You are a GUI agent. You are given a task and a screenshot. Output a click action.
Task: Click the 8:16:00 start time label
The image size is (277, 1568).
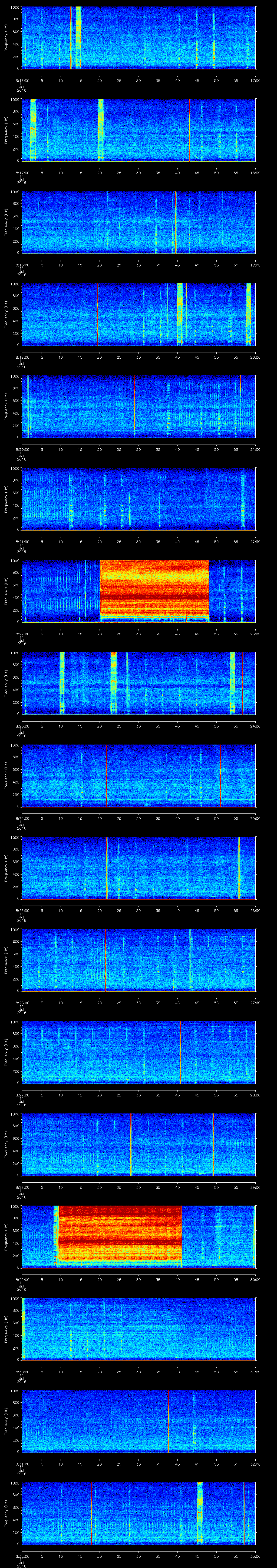coord(22,80)
